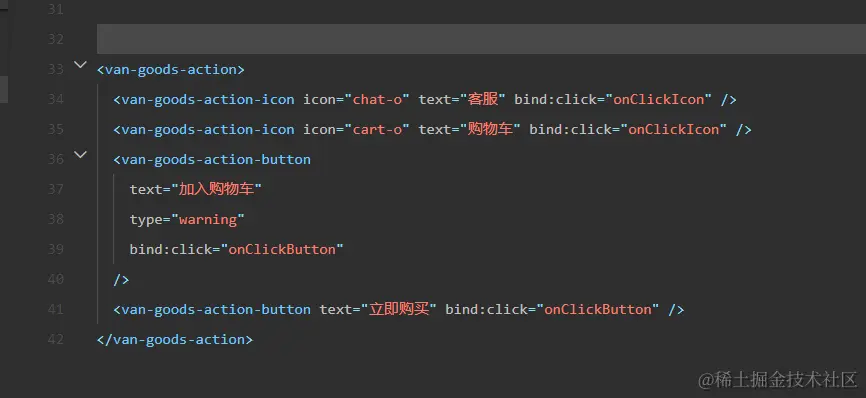
Task: Click the icon attribute name on line 35
Action: coord(320,130)
